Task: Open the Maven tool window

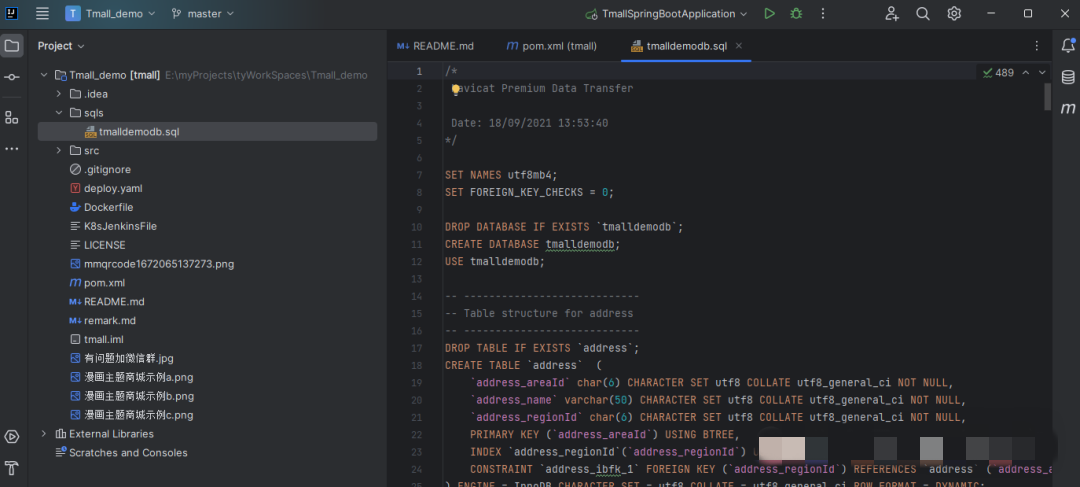Action: click(x=1068, y=109)
